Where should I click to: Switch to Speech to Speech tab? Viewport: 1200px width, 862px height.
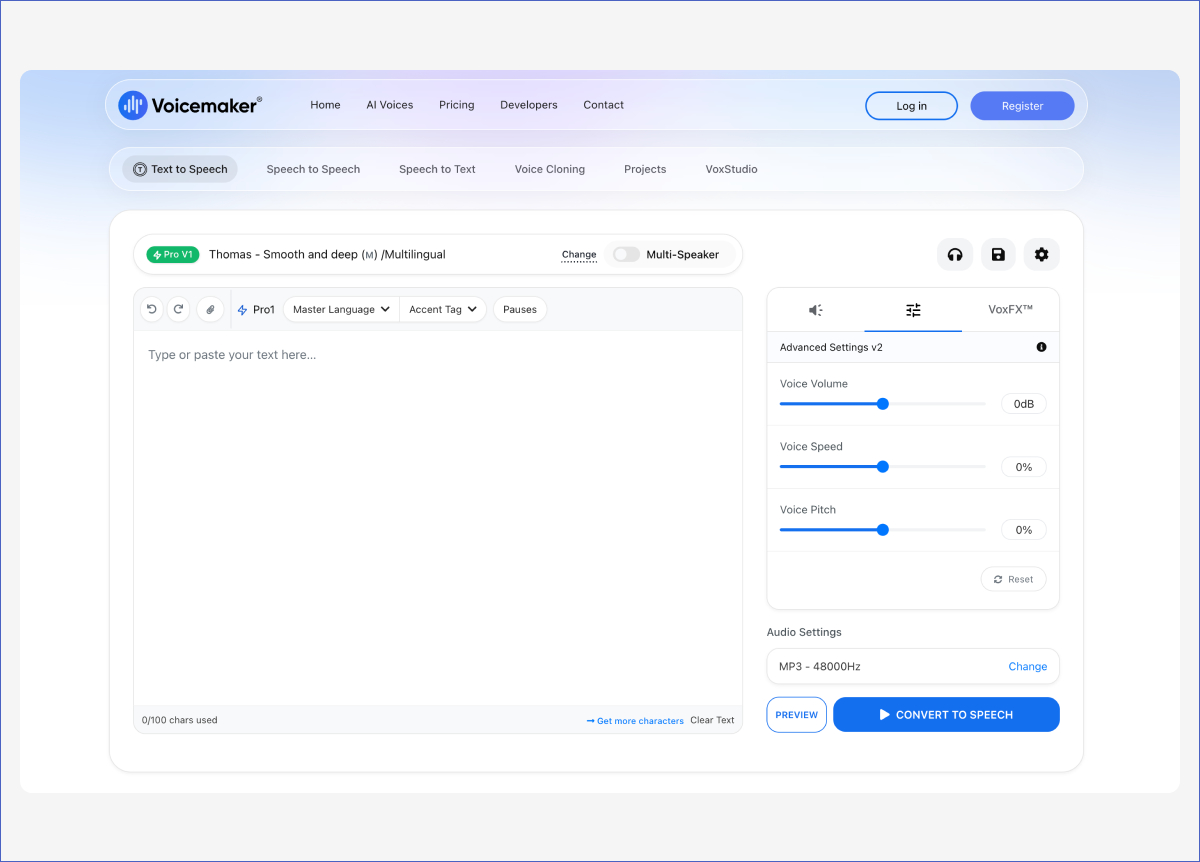313,169
